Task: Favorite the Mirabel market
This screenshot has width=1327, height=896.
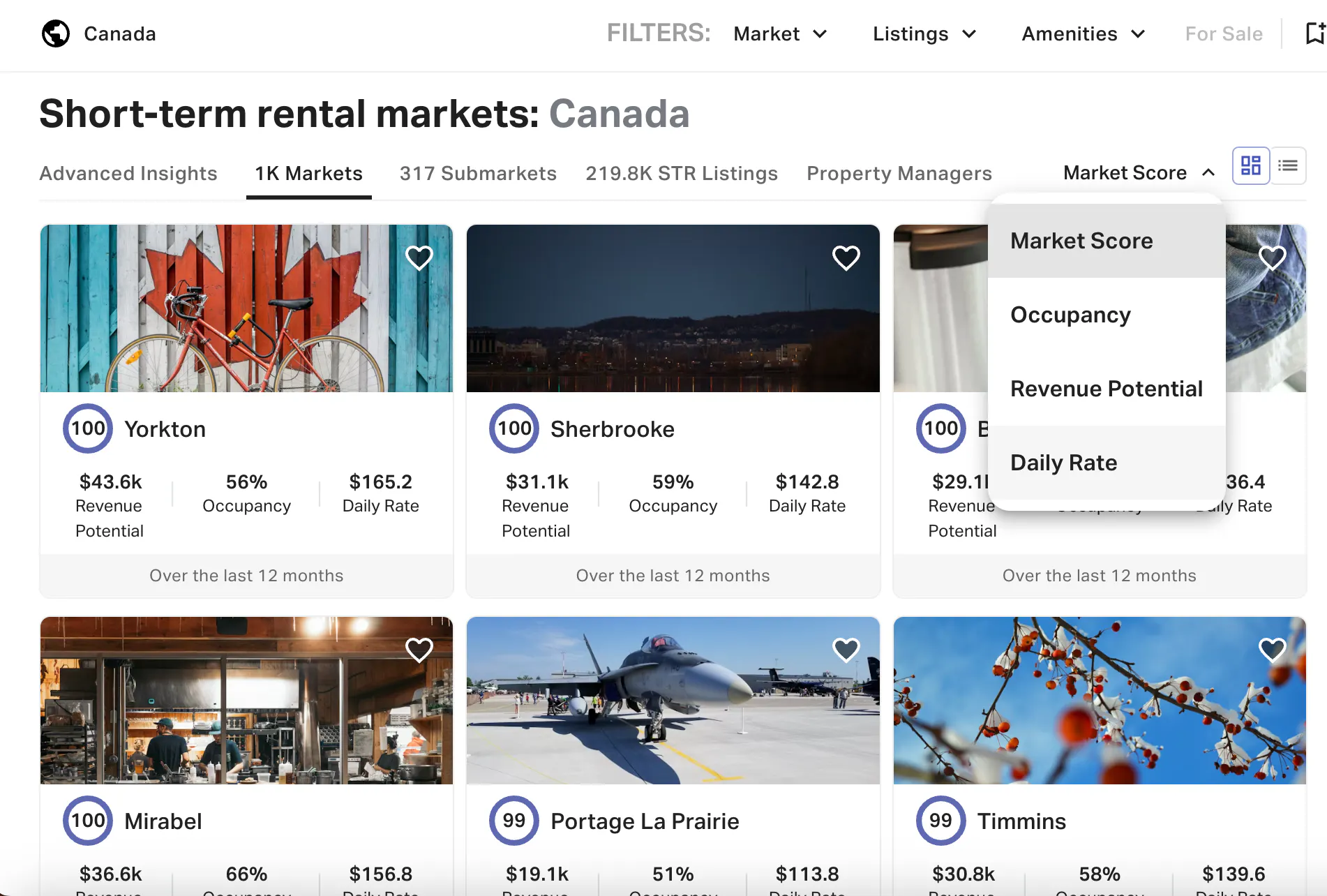Action: (419, 650)
